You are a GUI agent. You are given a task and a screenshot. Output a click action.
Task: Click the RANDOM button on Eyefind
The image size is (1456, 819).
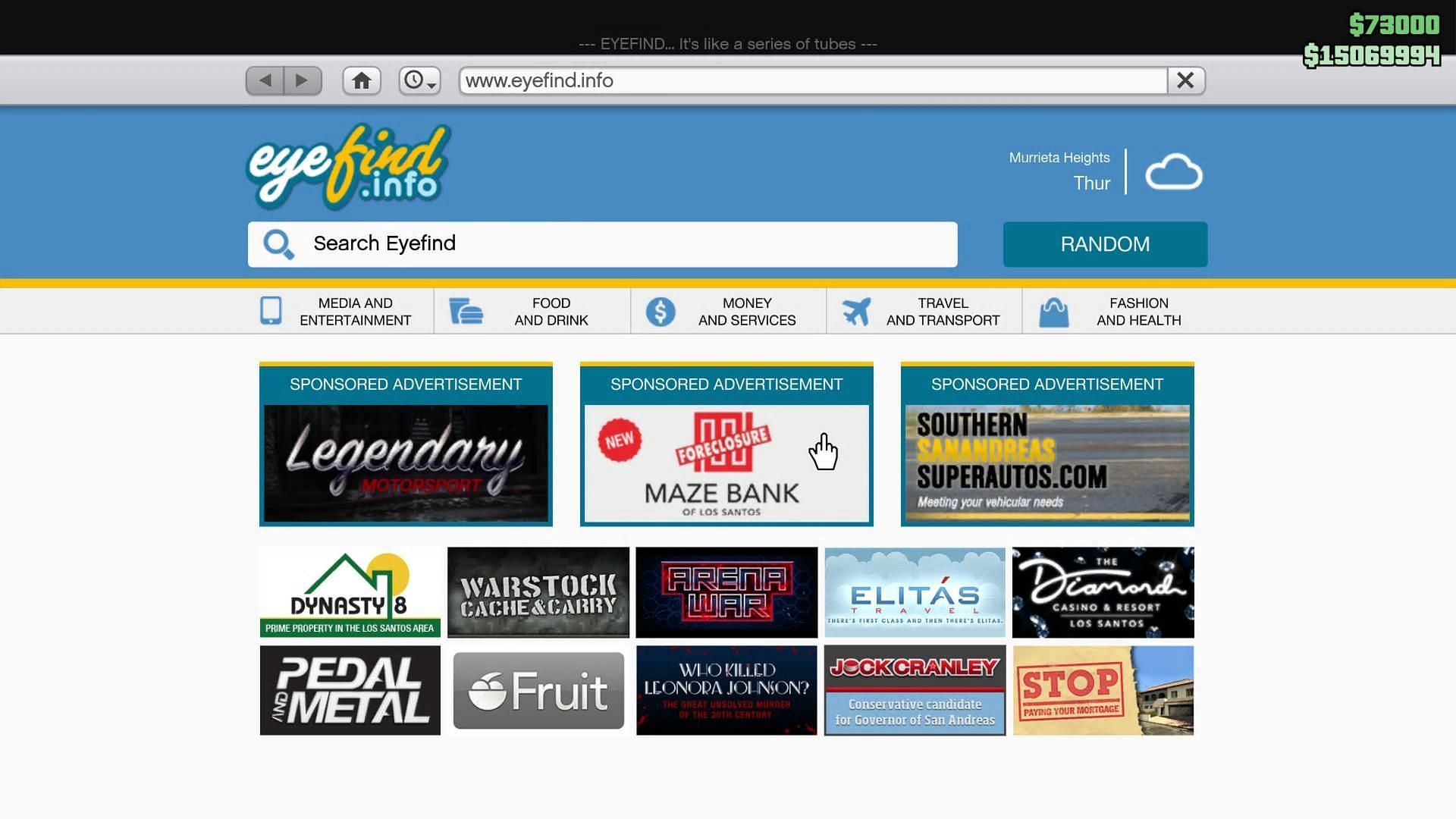[1105, 244]
